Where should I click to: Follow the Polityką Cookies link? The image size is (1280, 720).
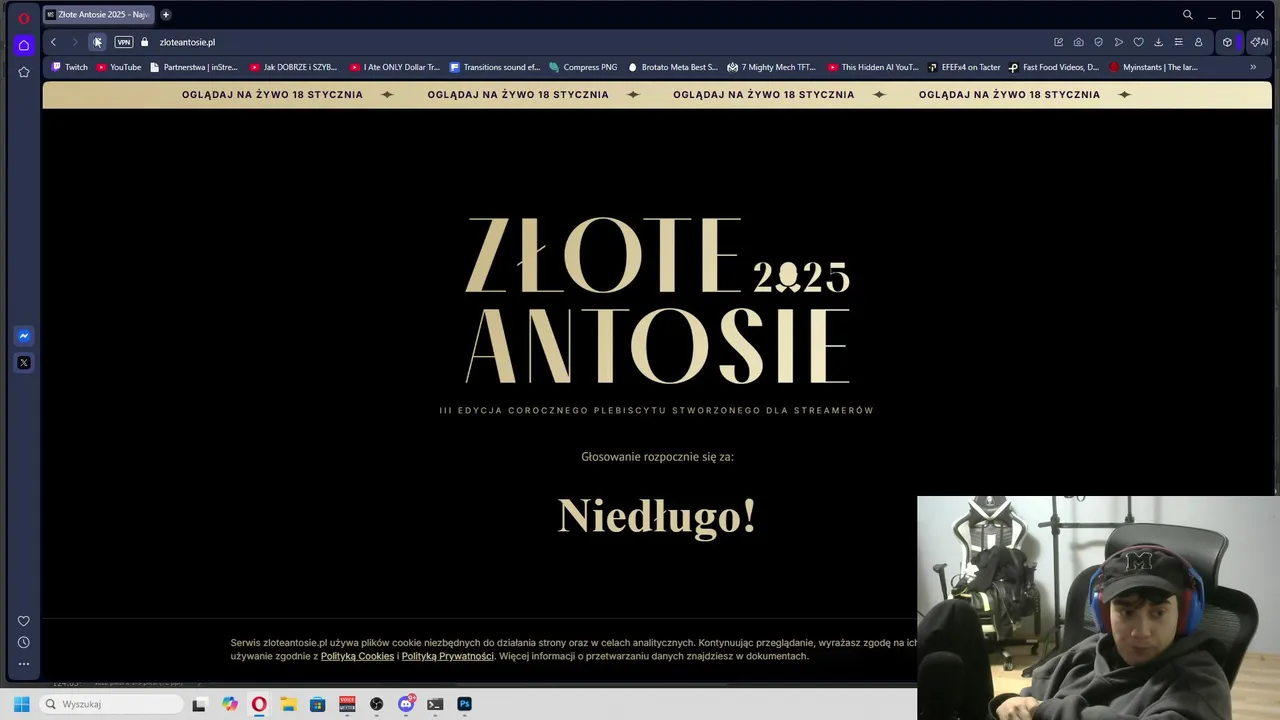pos(357,656)
